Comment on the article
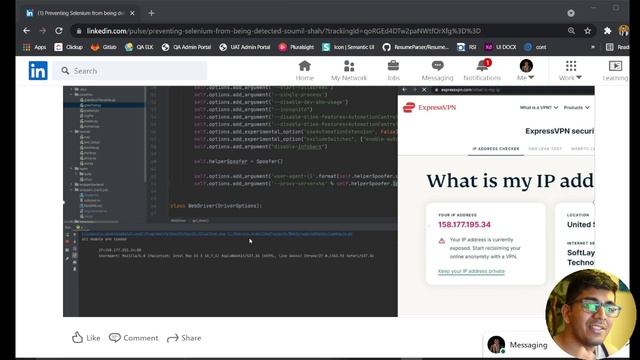Viewport: 640px width, 360px height. pyautogui.click(x=133, y=338)
